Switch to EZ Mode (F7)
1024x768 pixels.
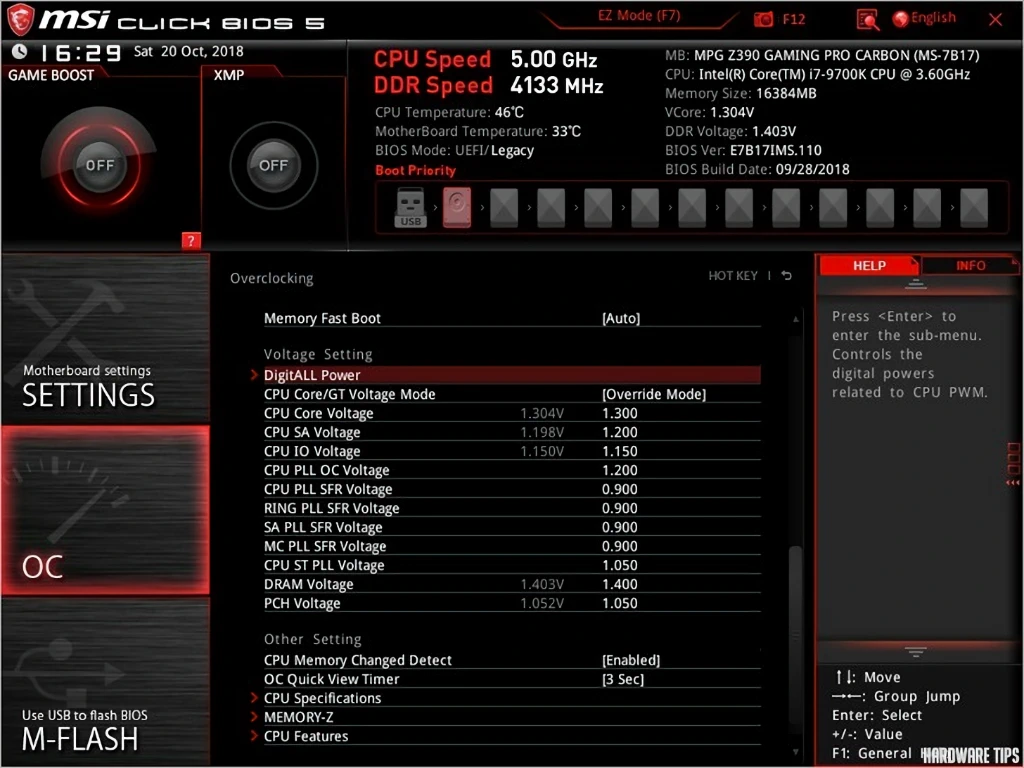[639, 16]
